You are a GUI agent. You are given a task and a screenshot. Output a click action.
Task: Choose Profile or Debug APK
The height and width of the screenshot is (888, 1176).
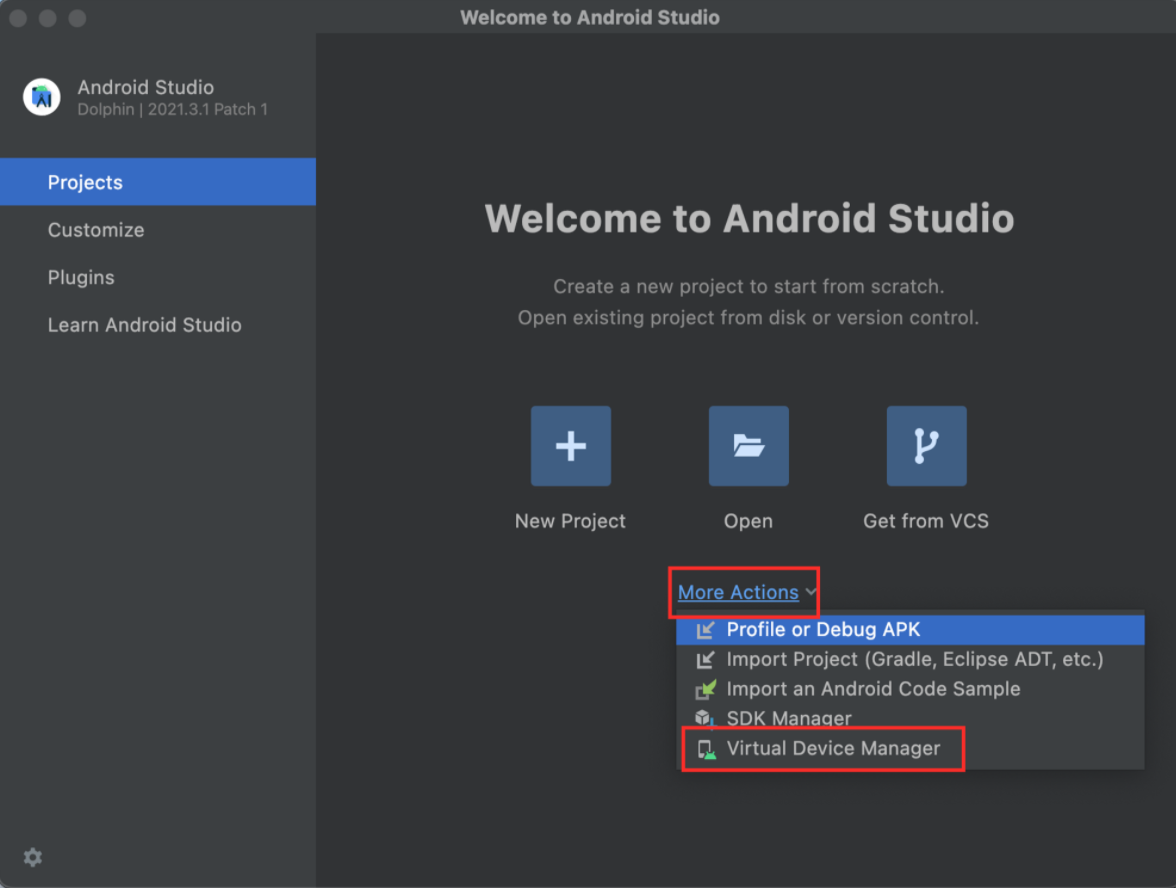coord(910,630)
